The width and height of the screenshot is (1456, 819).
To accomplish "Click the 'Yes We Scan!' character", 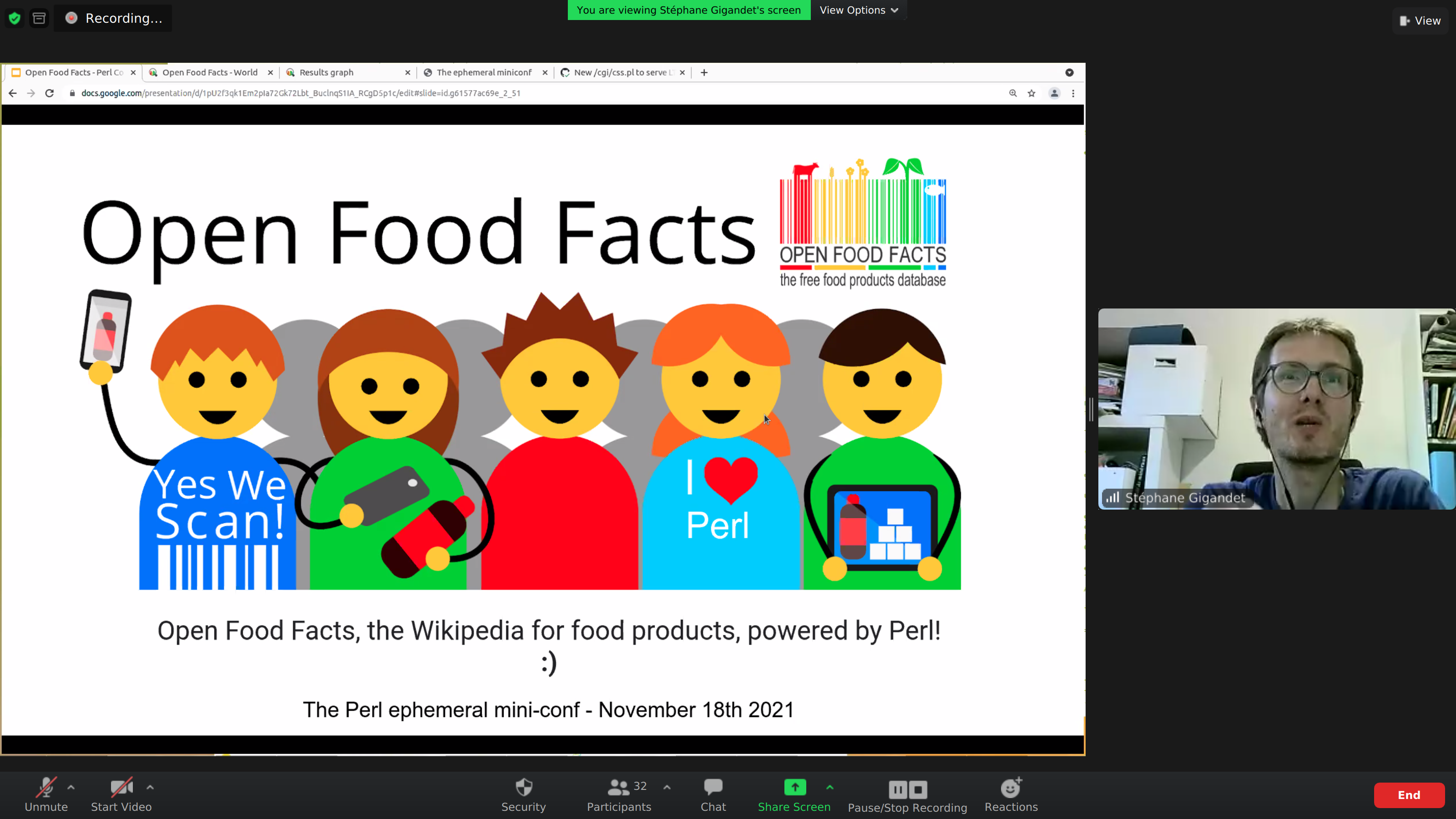I will (217, 446).
